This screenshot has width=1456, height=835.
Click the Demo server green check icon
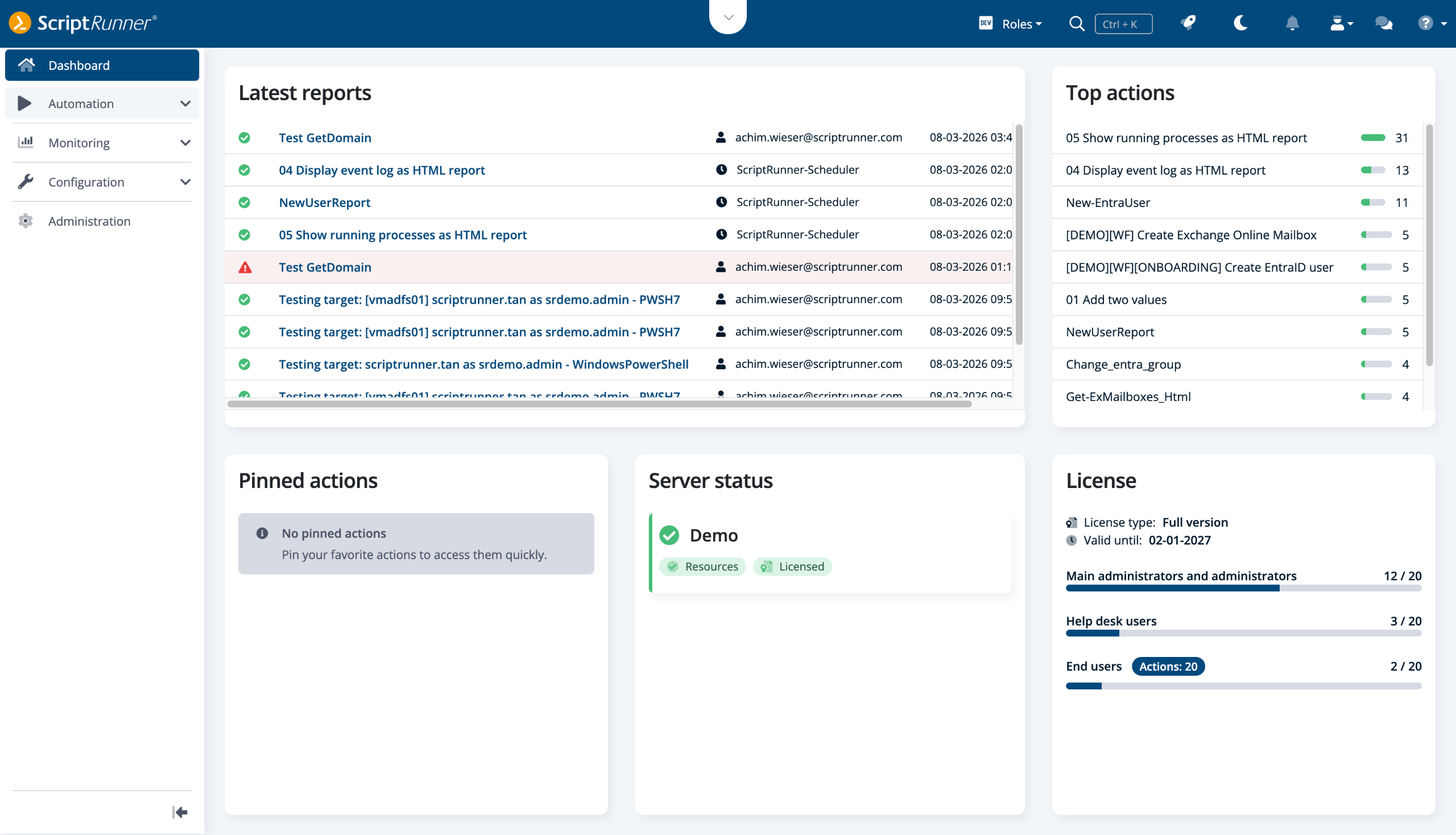(669, 535)
